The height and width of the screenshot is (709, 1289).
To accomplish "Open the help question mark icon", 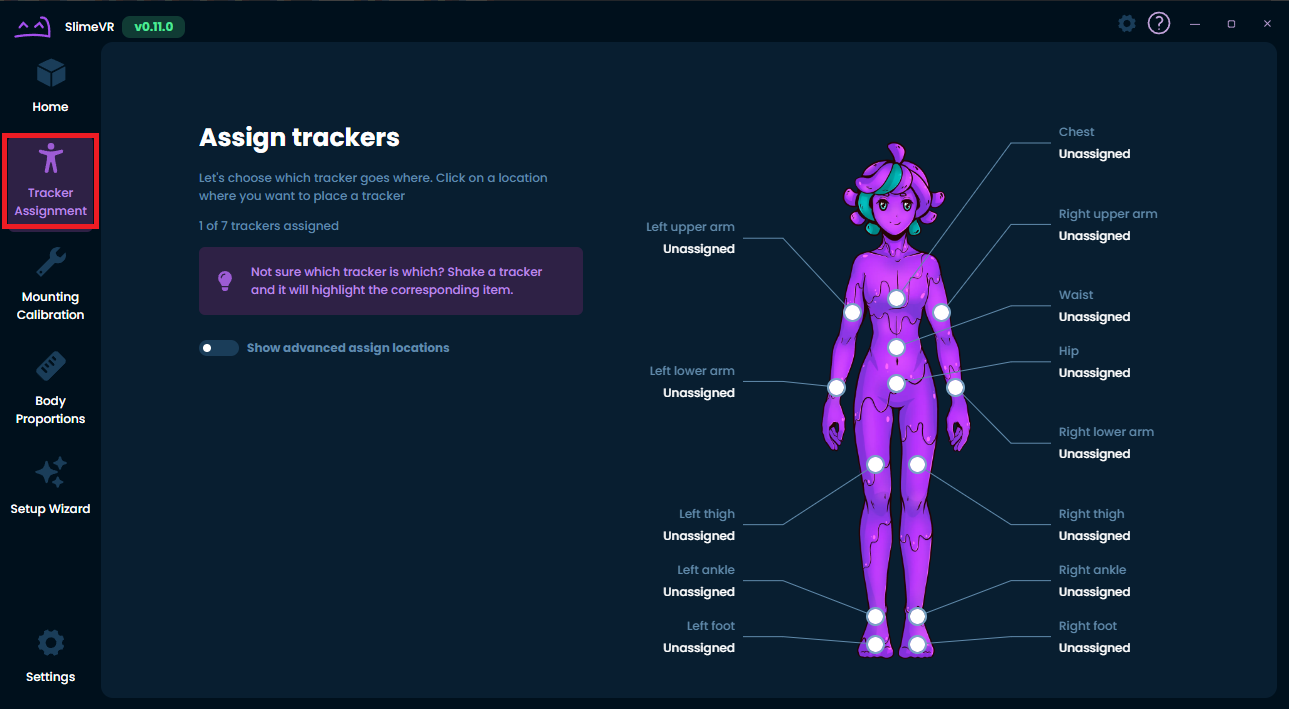I will (1158, 23).
